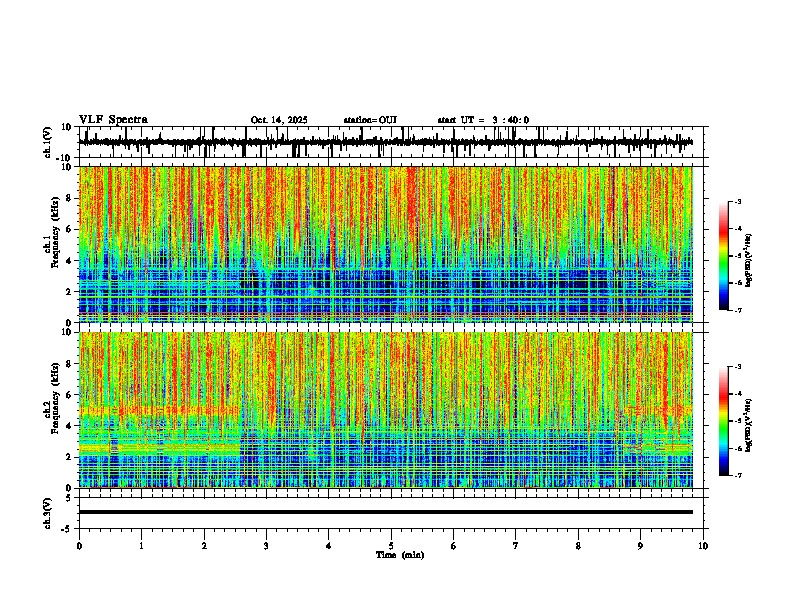Click the "2" kHz tick on ch.1 spectrogram
This screenshot has height=612, width=792.
pos(69,291)
